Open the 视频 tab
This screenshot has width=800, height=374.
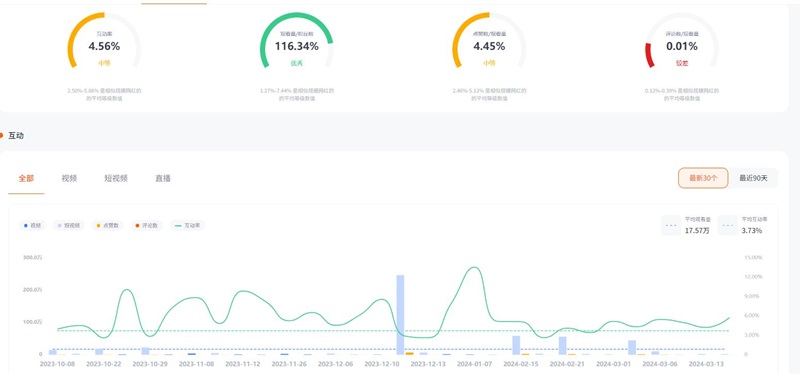click(x=69, y=179)
